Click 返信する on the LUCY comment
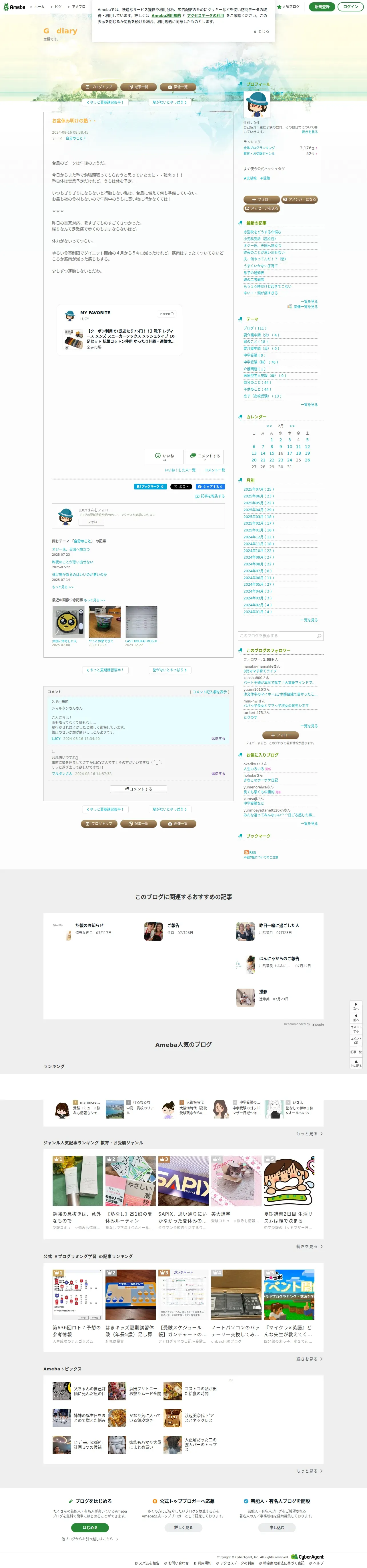Viewport: 367px width, 1568px height. tap(218, 738)
